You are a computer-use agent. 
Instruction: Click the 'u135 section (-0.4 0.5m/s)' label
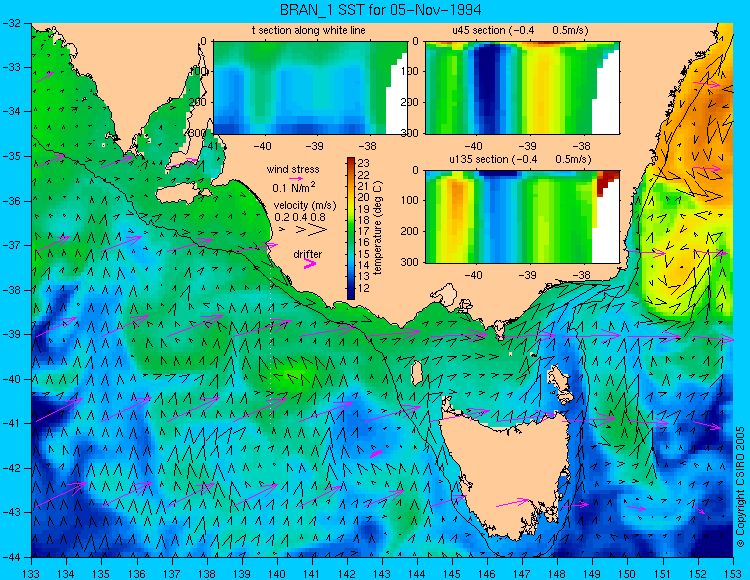[520, 159]
